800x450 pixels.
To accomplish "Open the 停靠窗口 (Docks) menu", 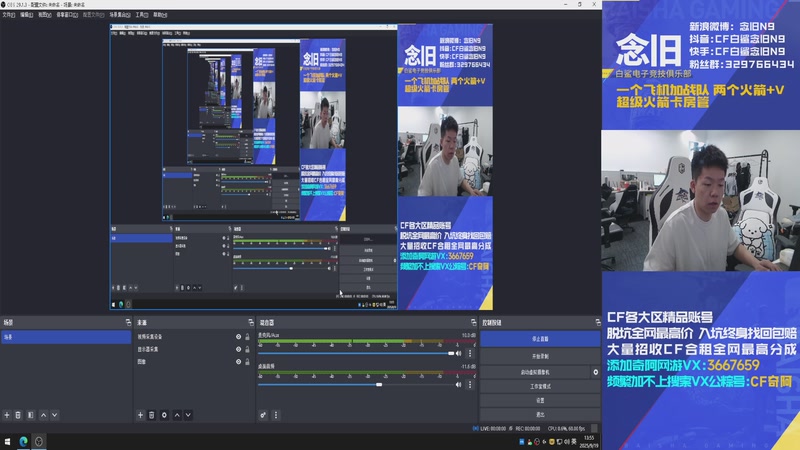I will click(x=67, y=15).
